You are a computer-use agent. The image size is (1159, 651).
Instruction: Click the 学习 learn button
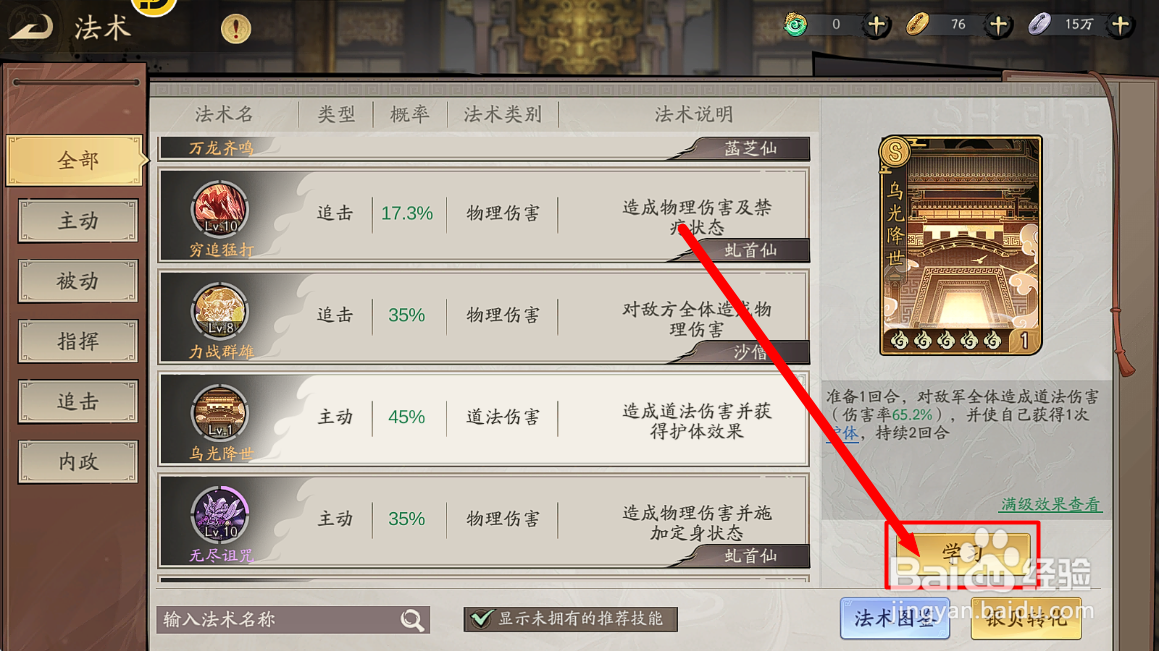[x=963, y=553]
